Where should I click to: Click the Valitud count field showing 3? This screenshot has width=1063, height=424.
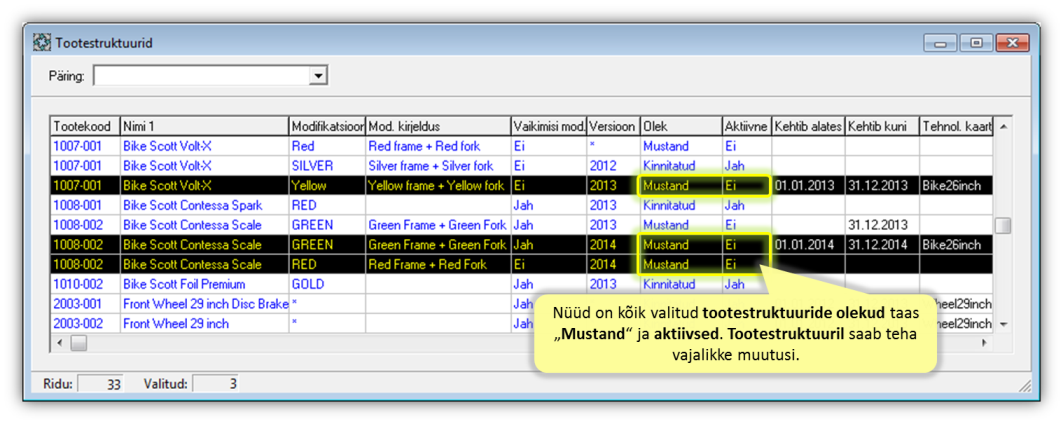(216, 384)
